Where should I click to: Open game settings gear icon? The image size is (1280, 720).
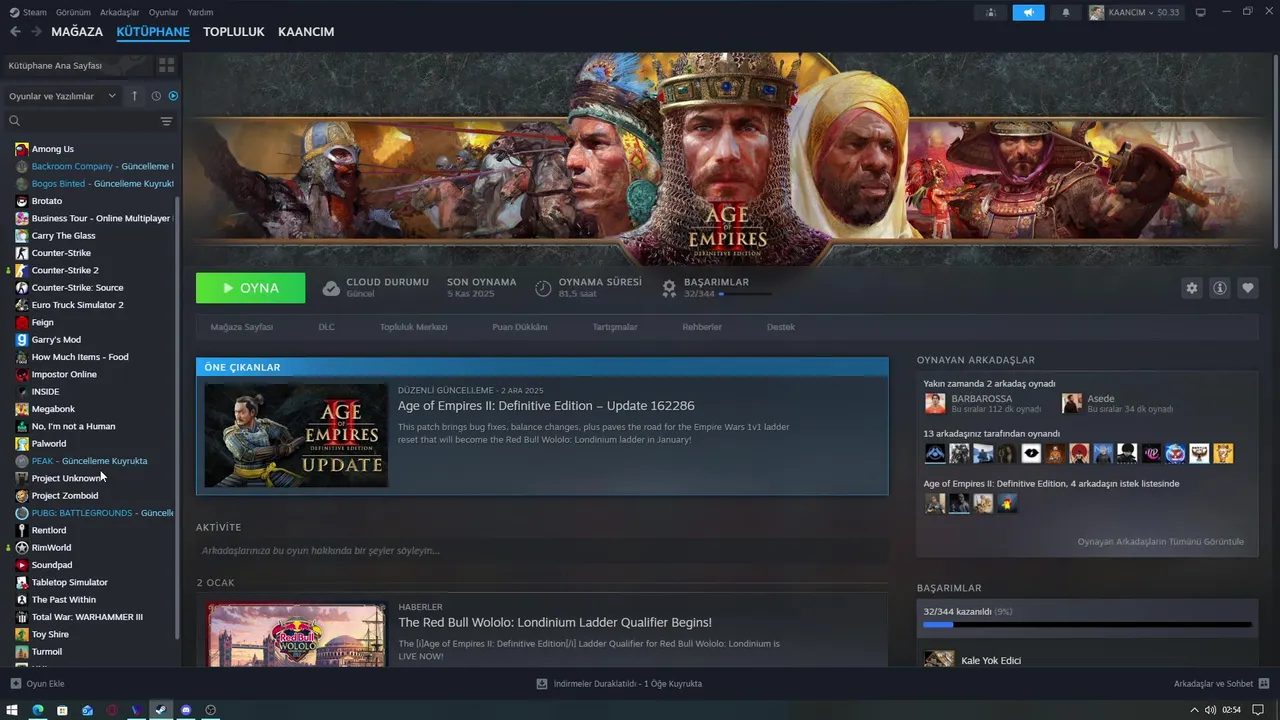click(x=1191, y=288)
